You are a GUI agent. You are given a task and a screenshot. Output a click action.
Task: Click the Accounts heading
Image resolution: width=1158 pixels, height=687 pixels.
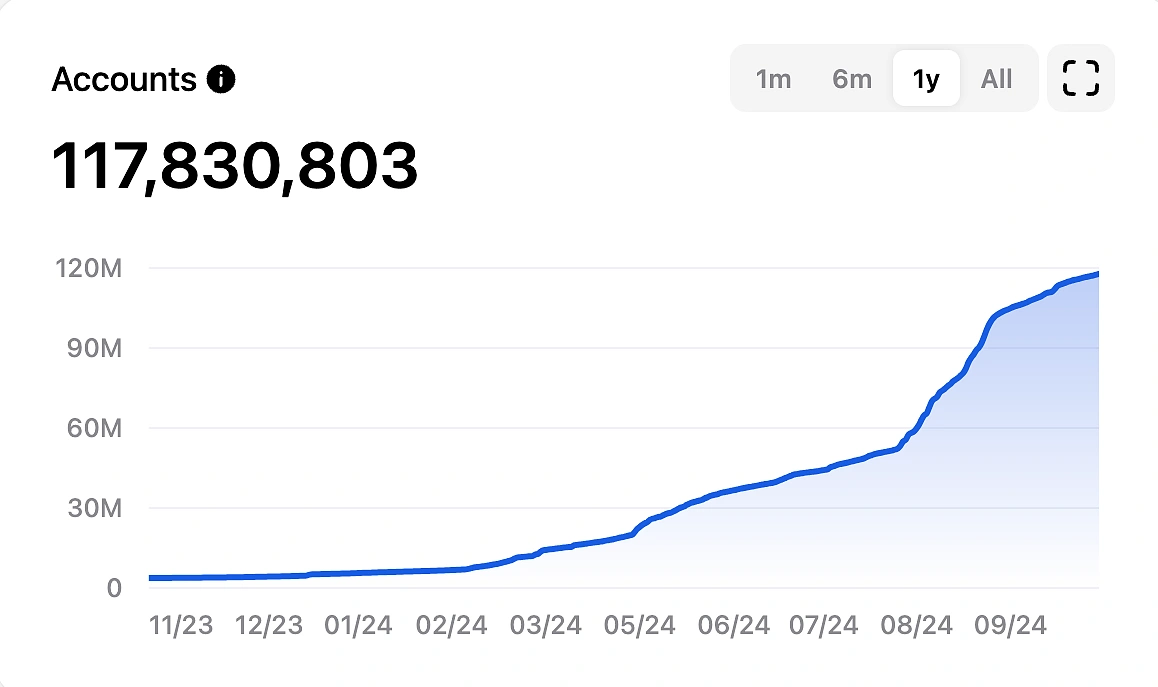[x=124, y=79]
